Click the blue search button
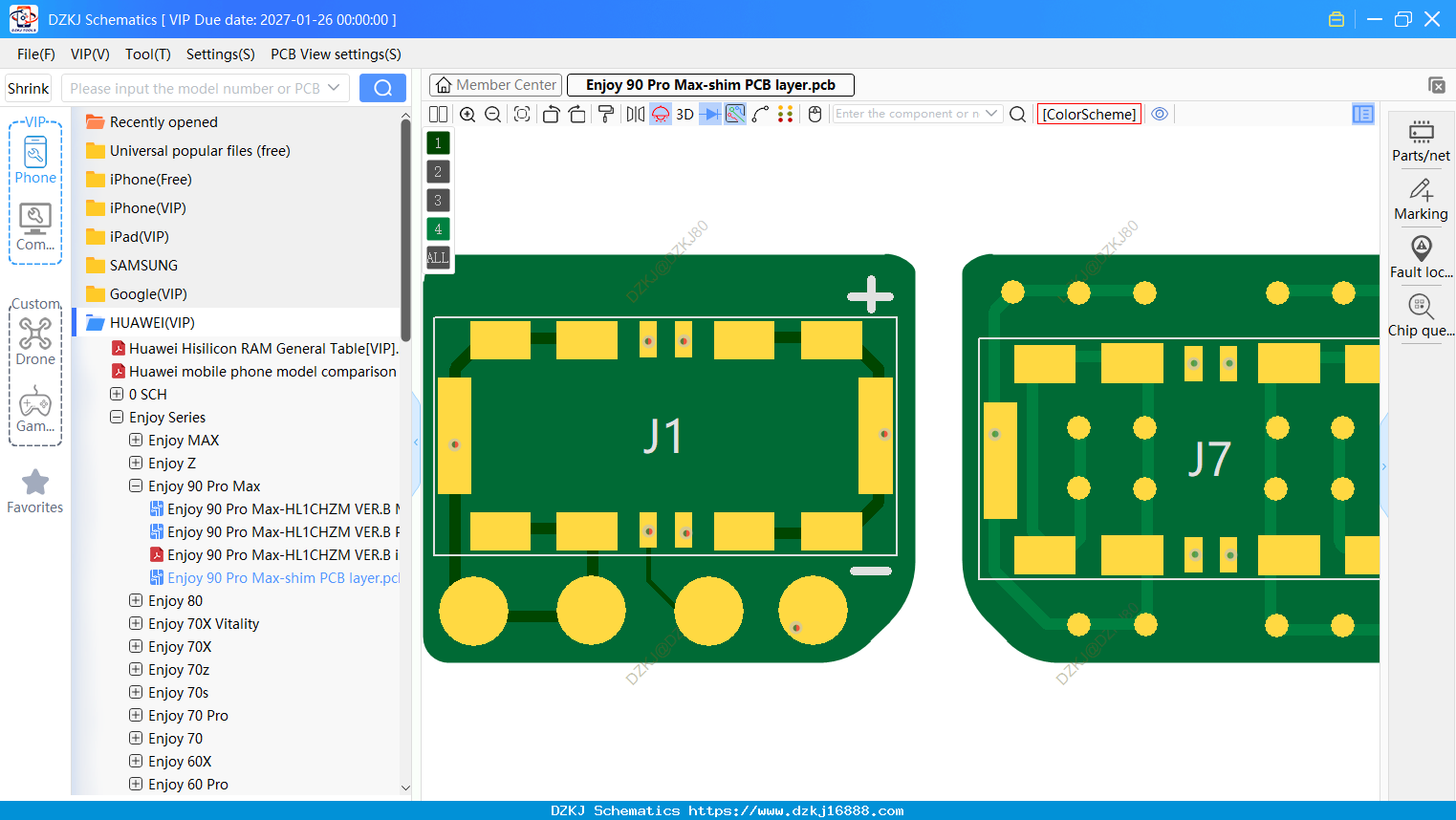Image resolution: width=1456 pixels, height=820 pixels. coord(382,88)
